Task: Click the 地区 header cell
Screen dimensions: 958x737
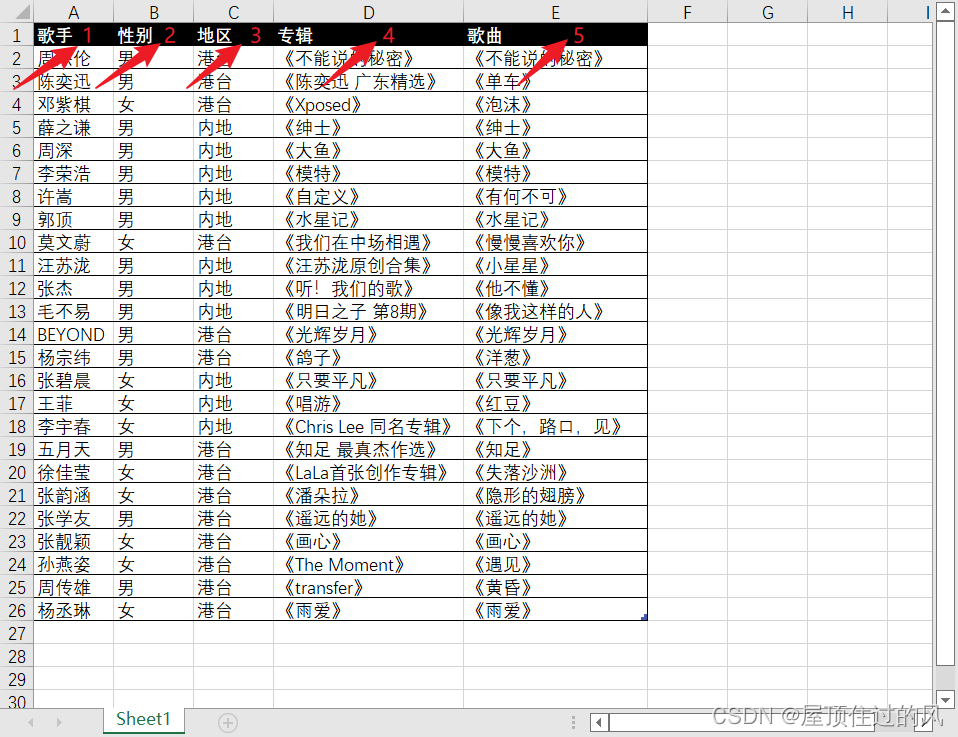Action: click(233, 35)
